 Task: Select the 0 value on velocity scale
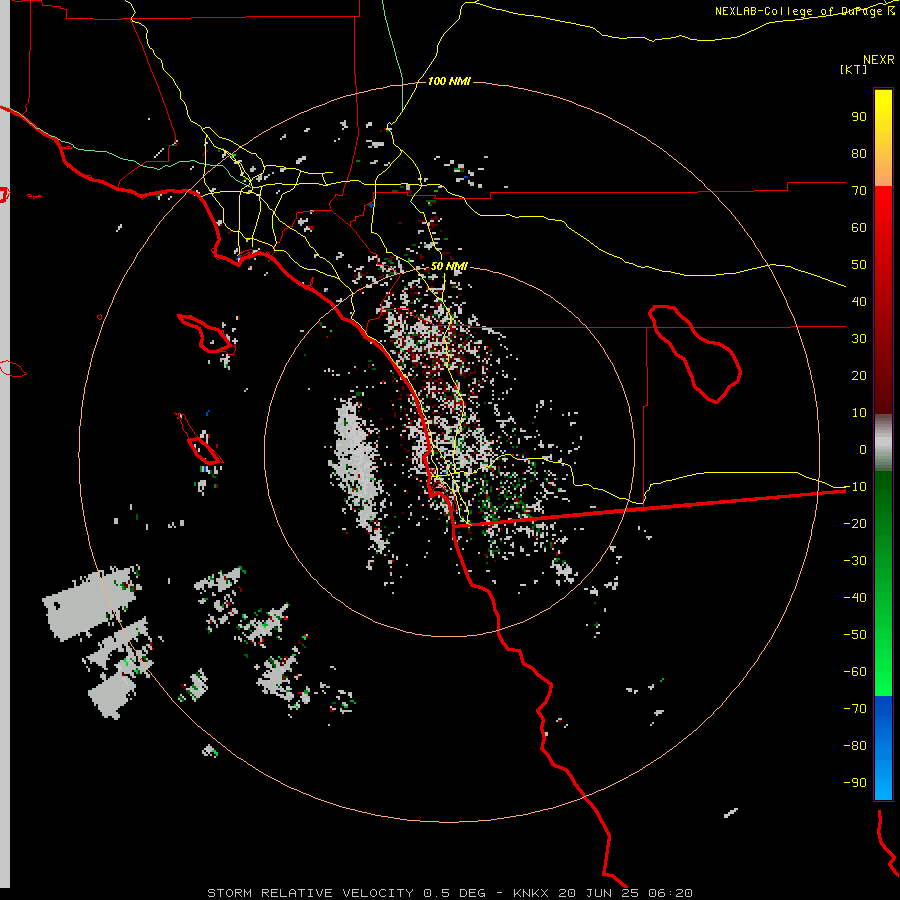coord(863,450)
